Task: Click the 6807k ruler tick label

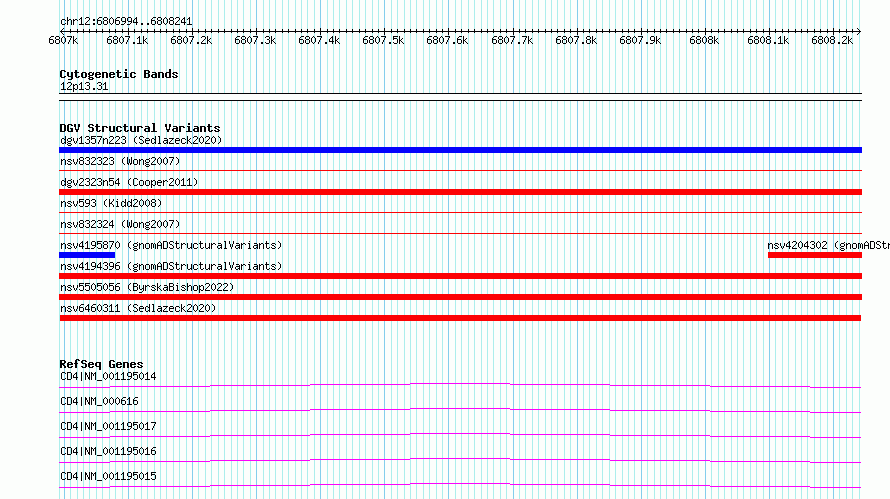Action: coord(63,41)
